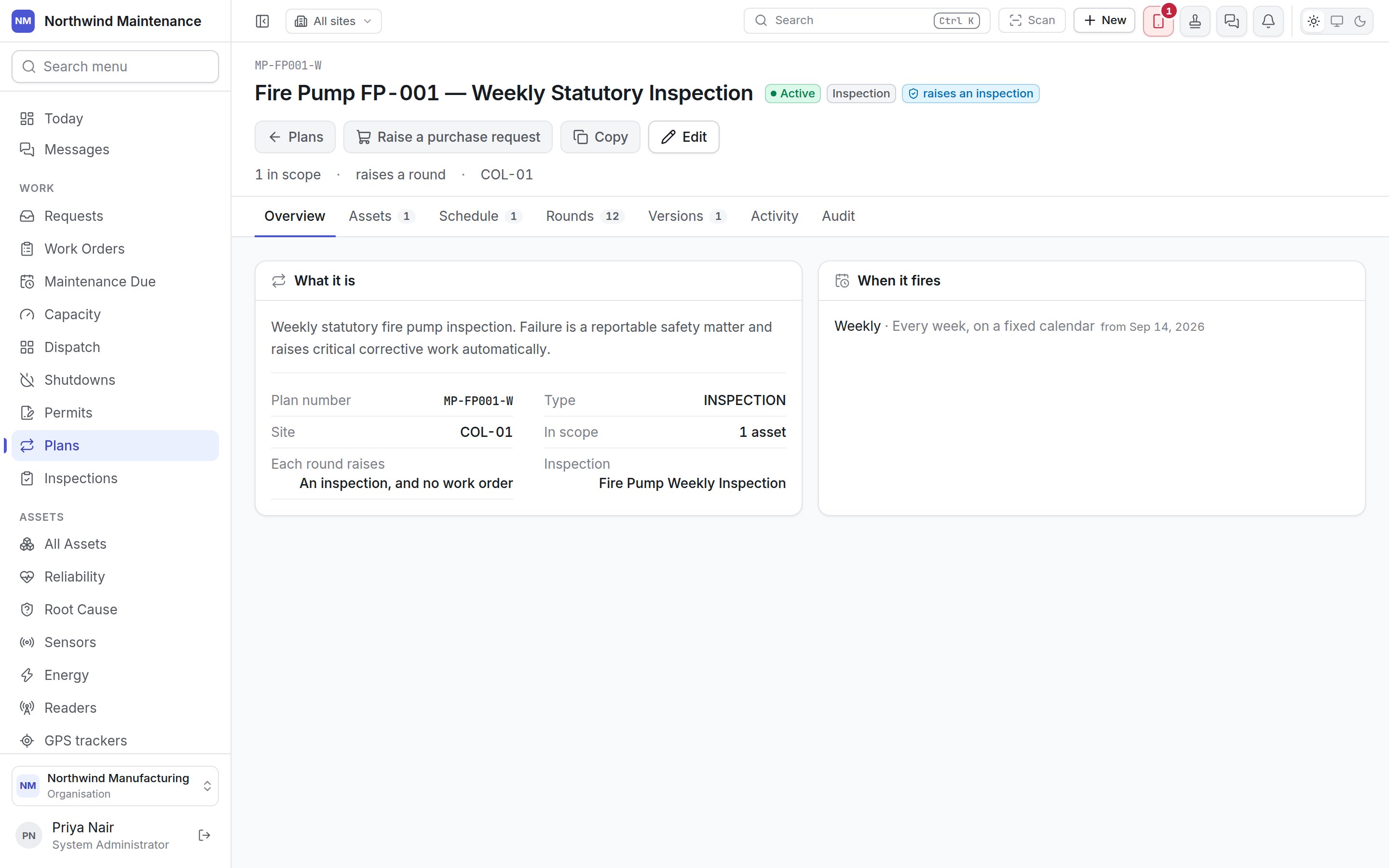Viewport: 1389px width, 868px height.
Task: Click the 1 asset in scope value
Action: (x=762, y=432)
